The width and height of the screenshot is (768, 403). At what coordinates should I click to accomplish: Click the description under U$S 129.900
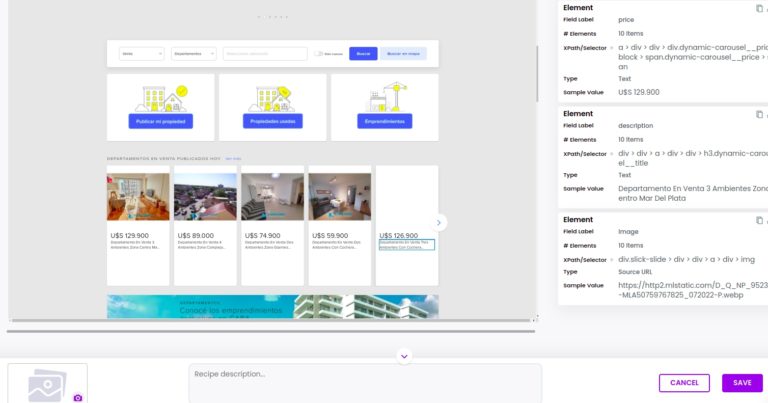point(135,245)
